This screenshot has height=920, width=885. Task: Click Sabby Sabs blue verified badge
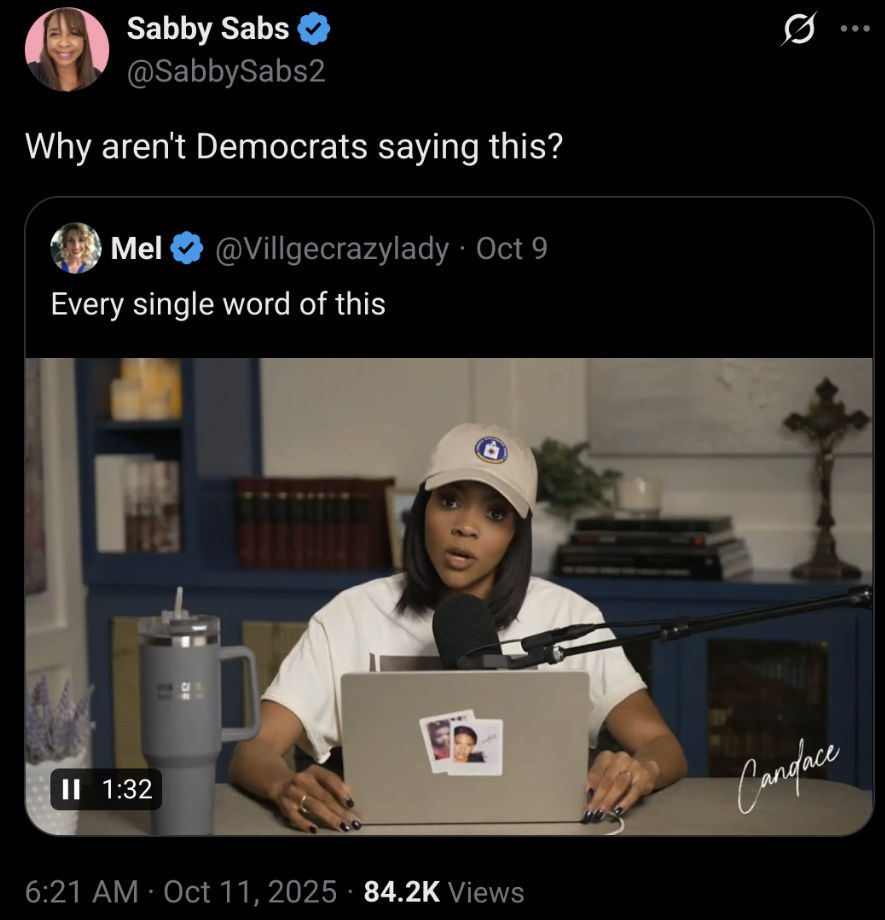[315, 31]
